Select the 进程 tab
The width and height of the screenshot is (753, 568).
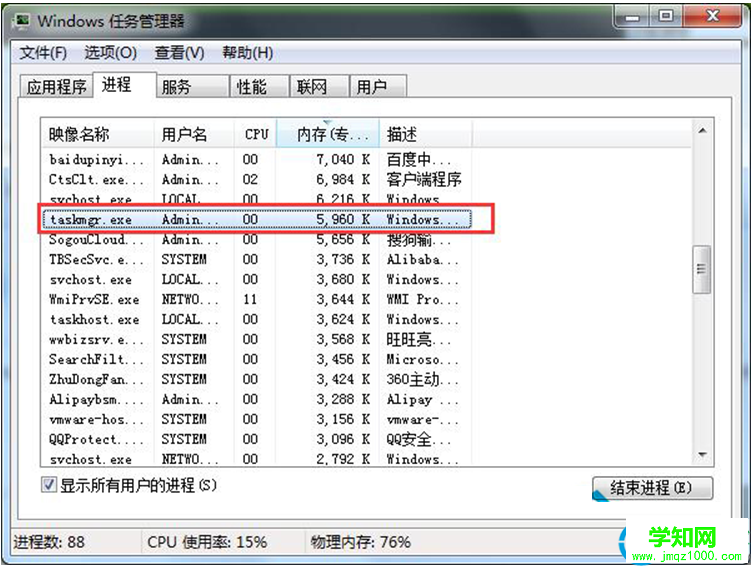125,85
